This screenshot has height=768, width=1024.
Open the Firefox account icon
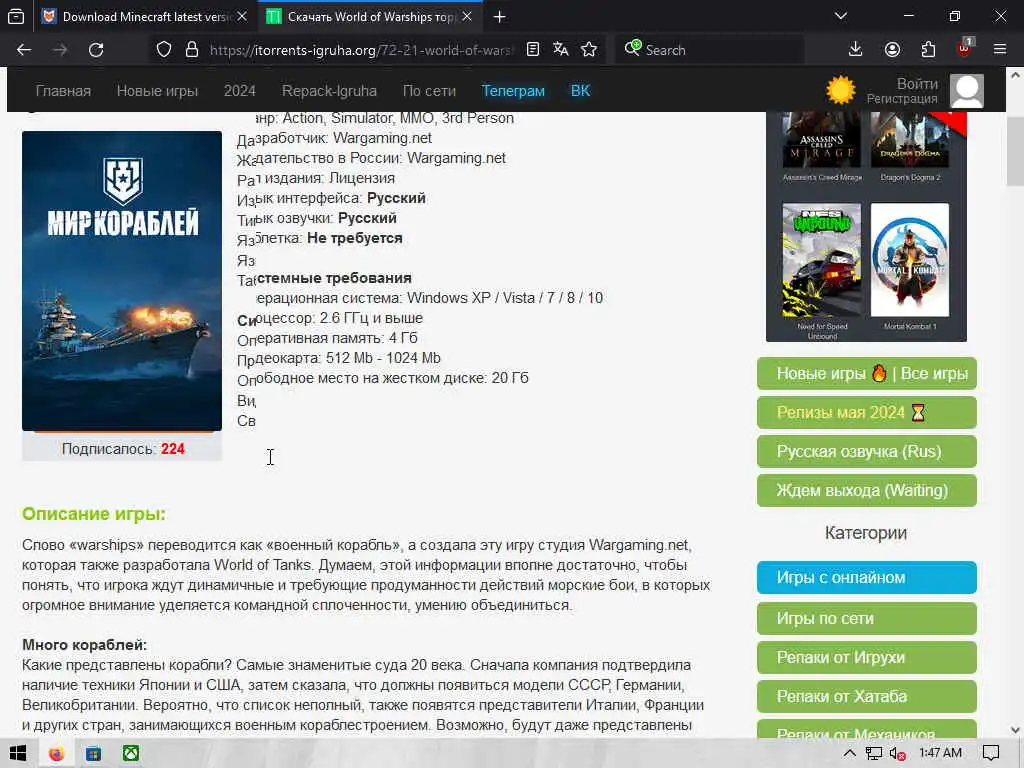tap(892, 50)
